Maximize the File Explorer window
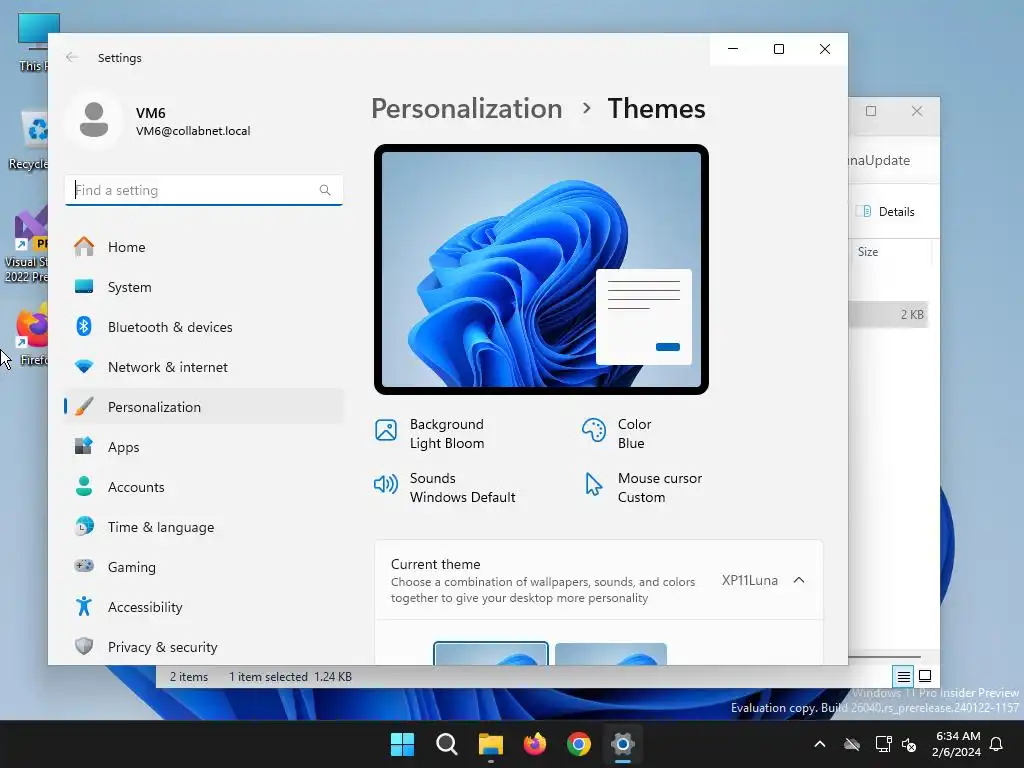This screenshot has height=768, width=1024. 871,111
